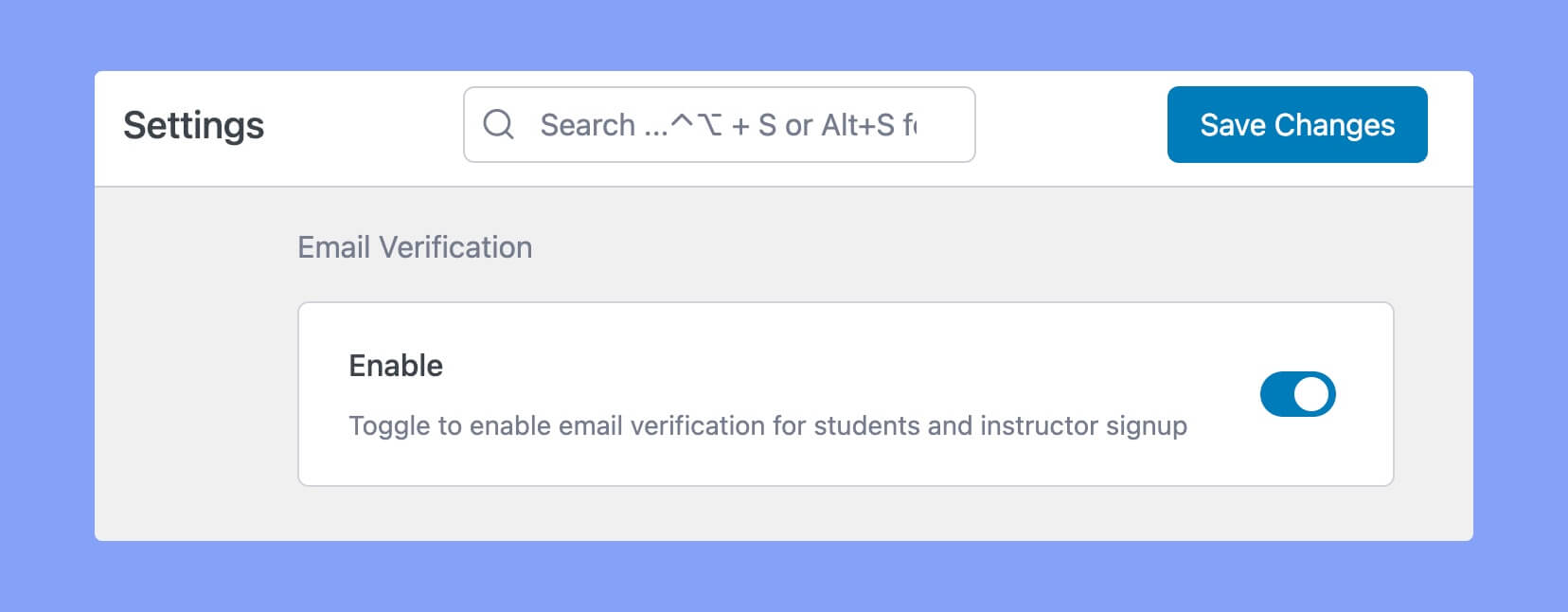Click the word Save on the blue button
The image size is (1568, 612).
1233,125
